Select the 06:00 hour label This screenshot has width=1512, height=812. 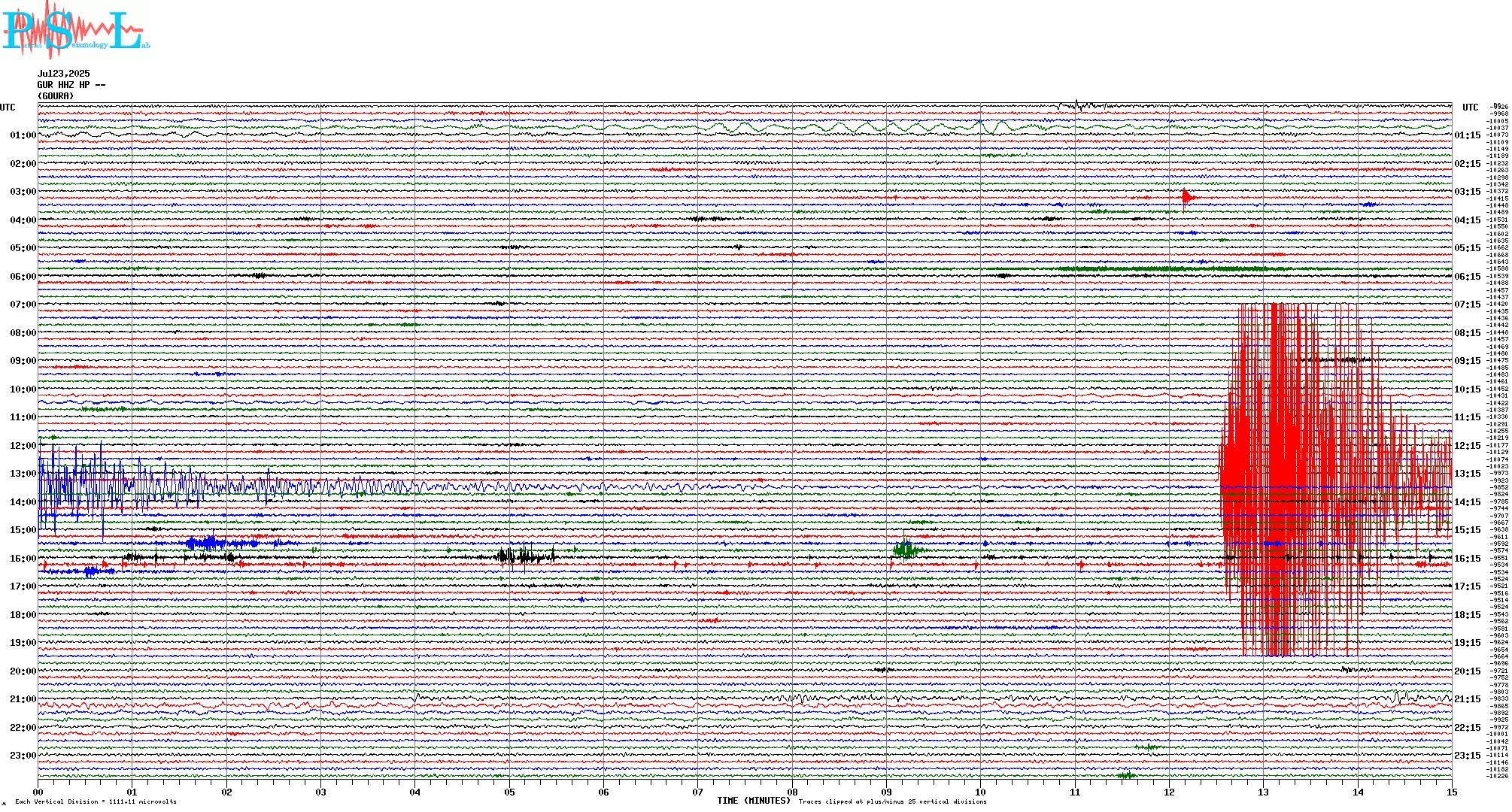tap(23, 277)
